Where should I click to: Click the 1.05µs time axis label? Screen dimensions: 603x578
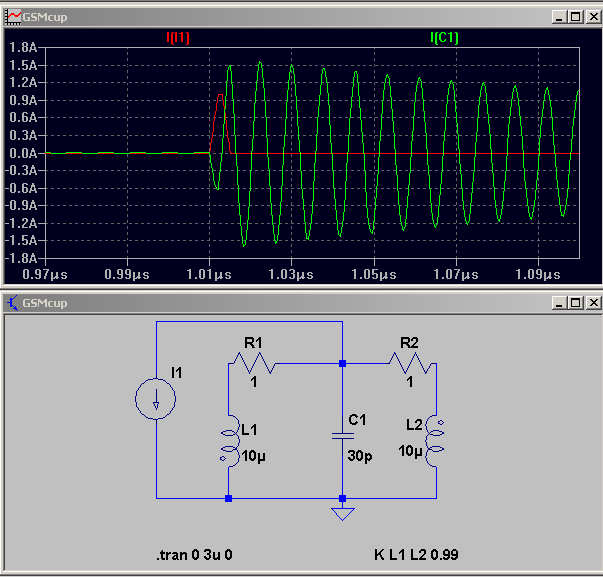click(374, 275)
